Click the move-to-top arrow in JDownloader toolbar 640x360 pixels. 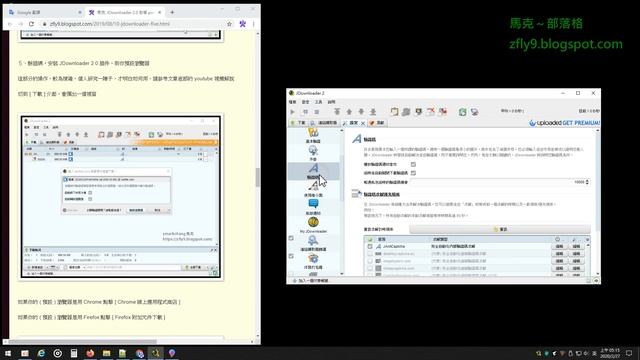pos(337,111)
